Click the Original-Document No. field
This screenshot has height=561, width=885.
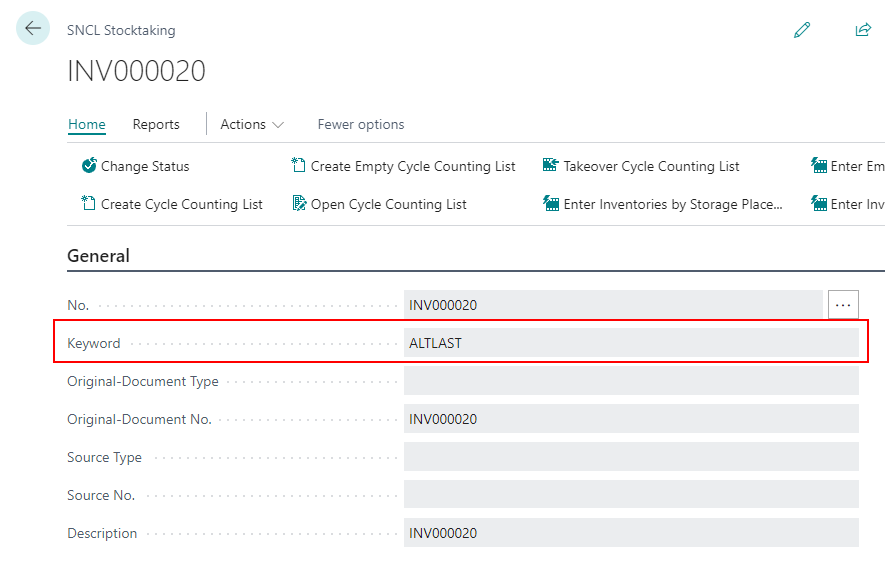tap(631, 419)
